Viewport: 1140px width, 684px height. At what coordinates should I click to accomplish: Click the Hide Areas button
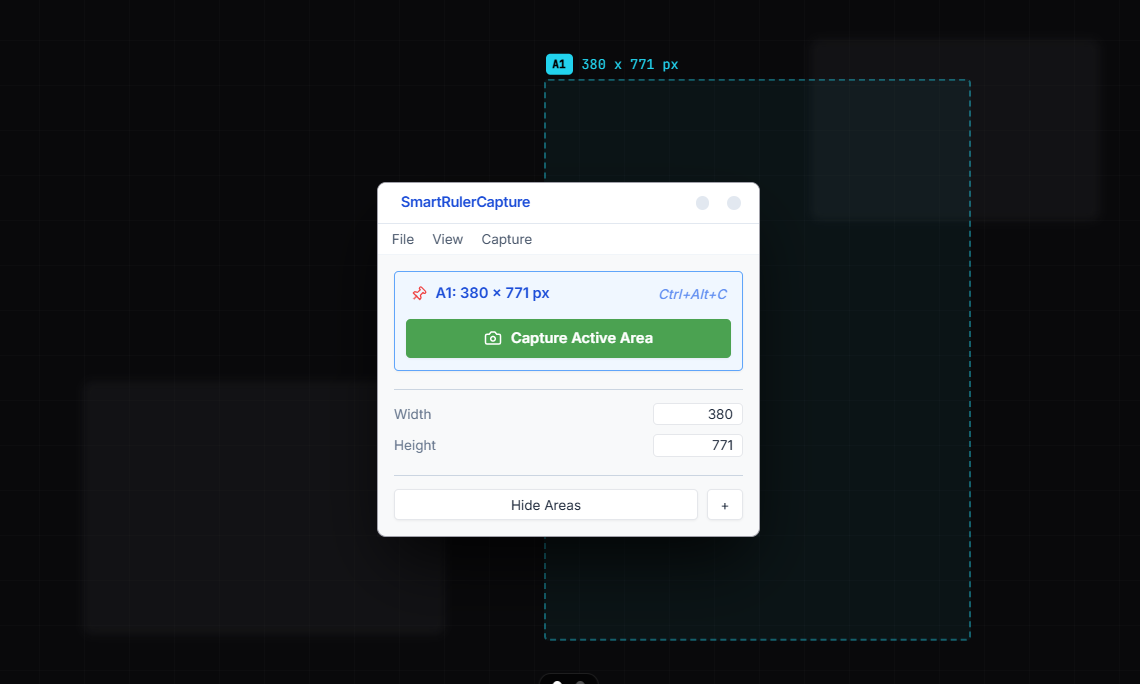point(545,504)
